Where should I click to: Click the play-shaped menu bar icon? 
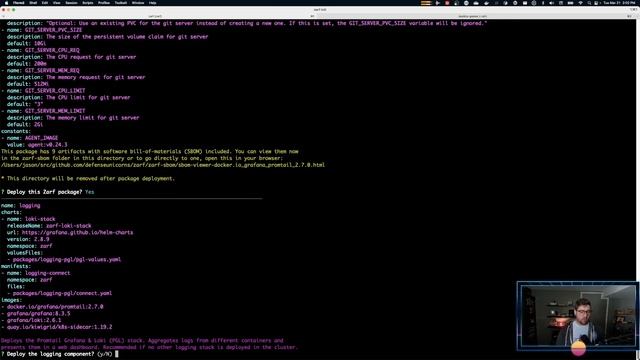pos(438,2)
